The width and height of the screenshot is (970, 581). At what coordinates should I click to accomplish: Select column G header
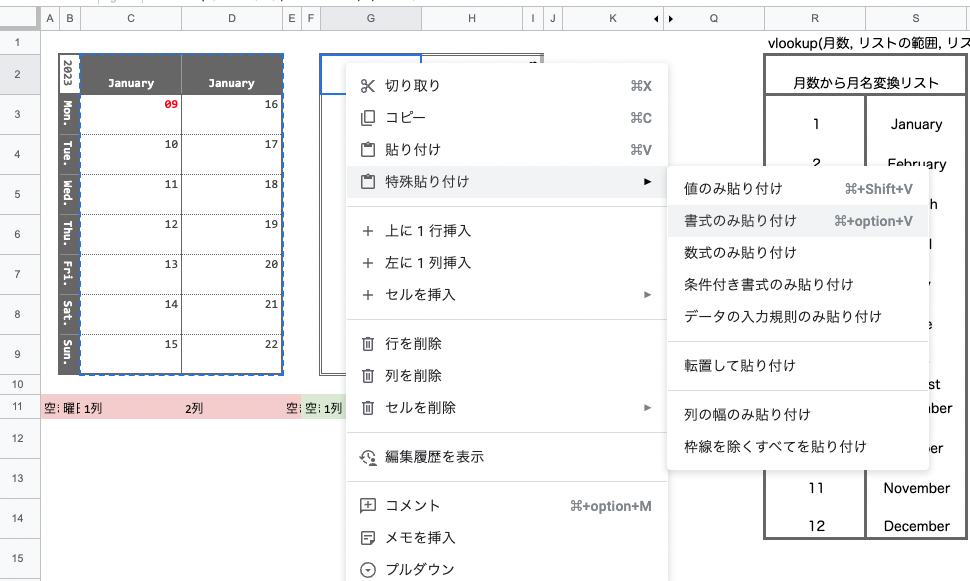(371, 19)
